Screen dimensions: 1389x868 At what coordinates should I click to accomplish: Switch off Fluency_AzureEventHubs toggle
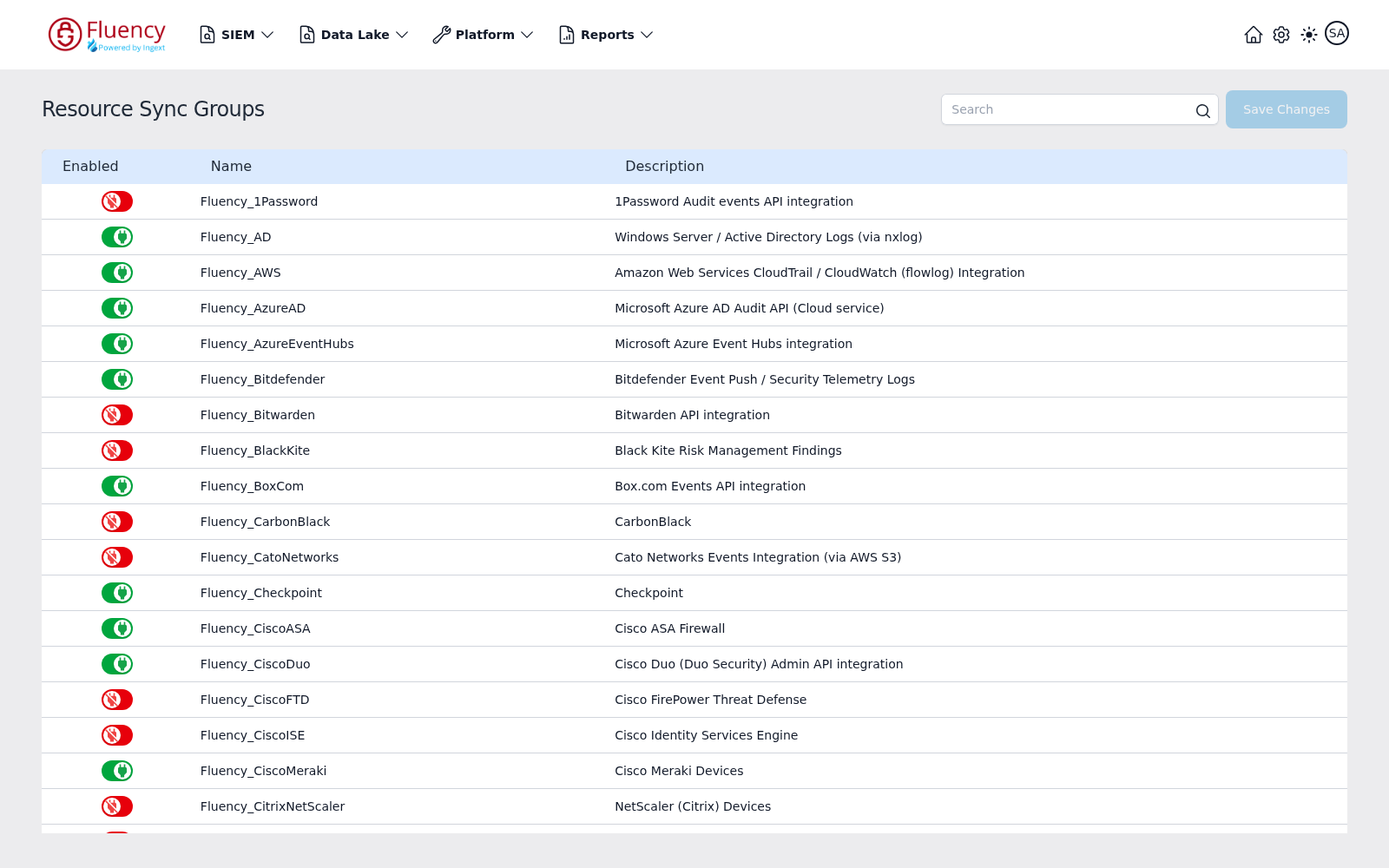coord(117,344)
